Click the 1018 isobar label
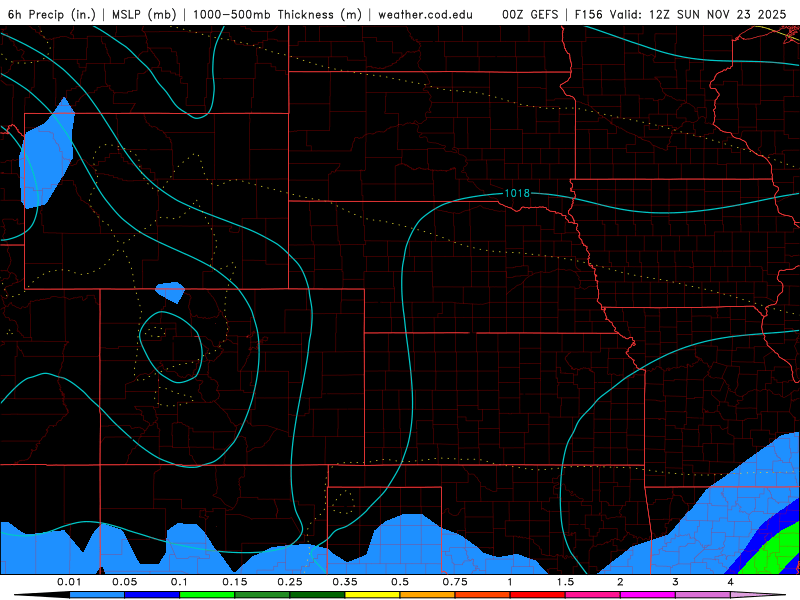The height and width of the screenshot is (600, 800). 517,193
